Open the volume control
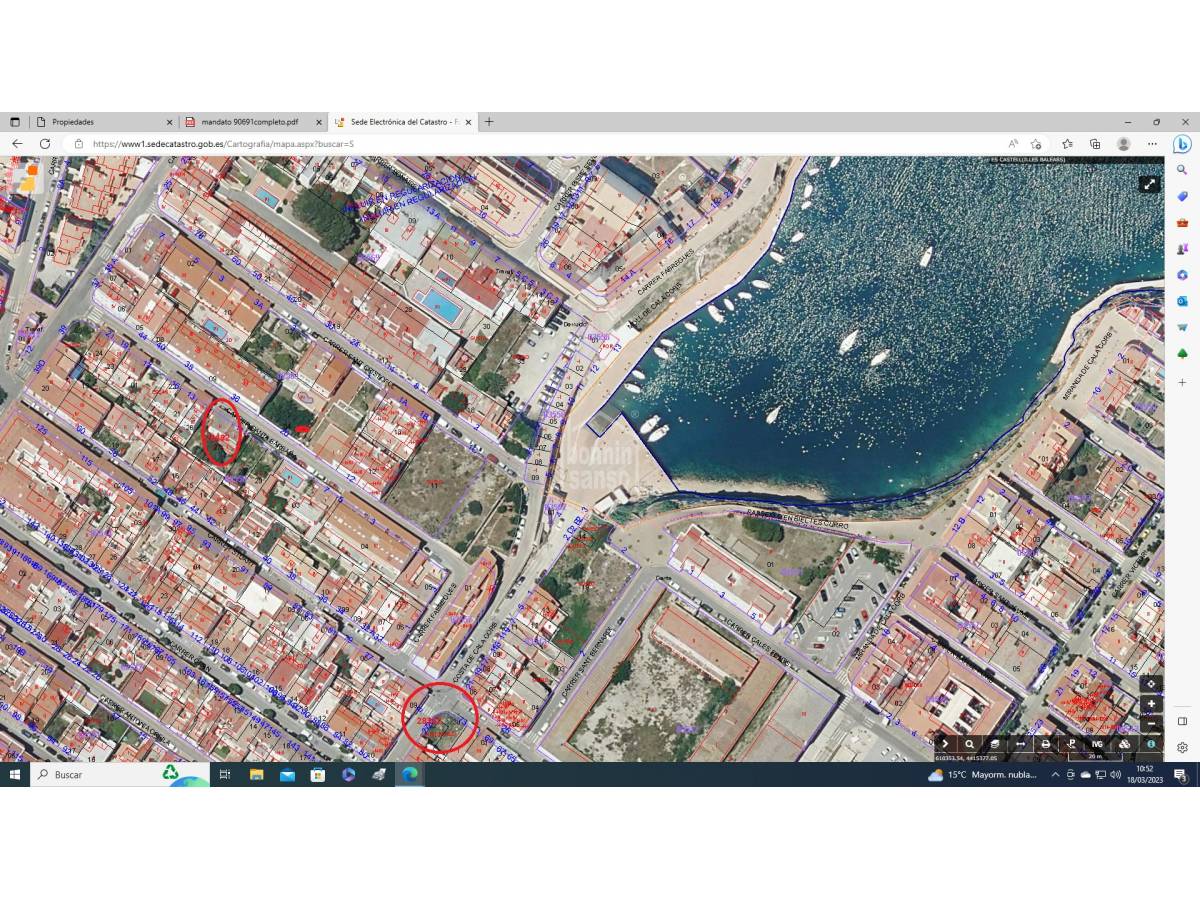The height and width of the screenshot is (900, 1200). 1115,775
